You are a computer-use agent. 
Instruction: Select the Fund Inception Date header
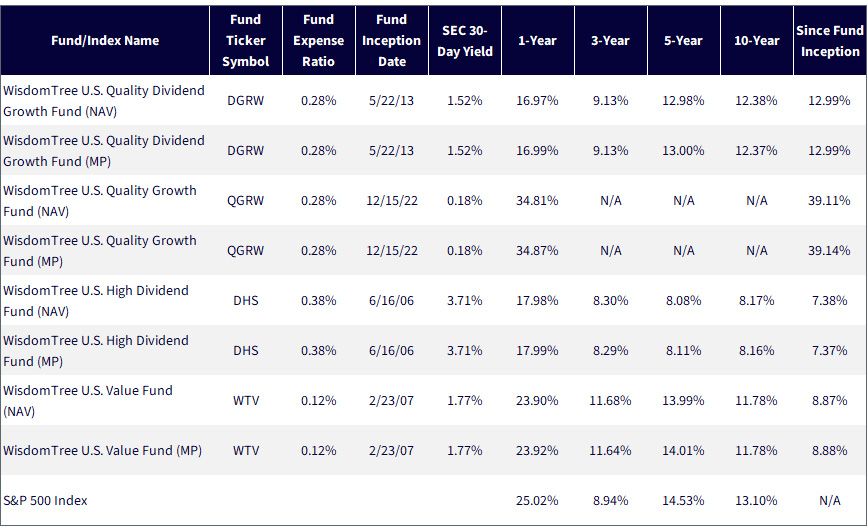[x=391, y=40]
